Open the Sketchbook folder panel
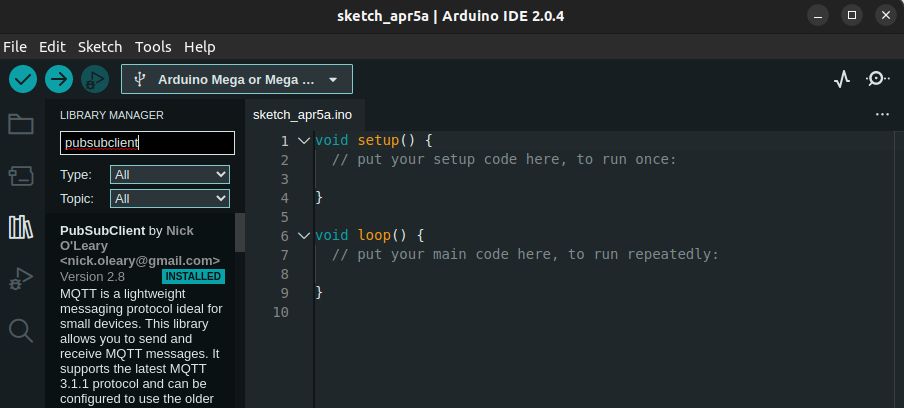Screen dimensions: 904x408 (21, 124)
